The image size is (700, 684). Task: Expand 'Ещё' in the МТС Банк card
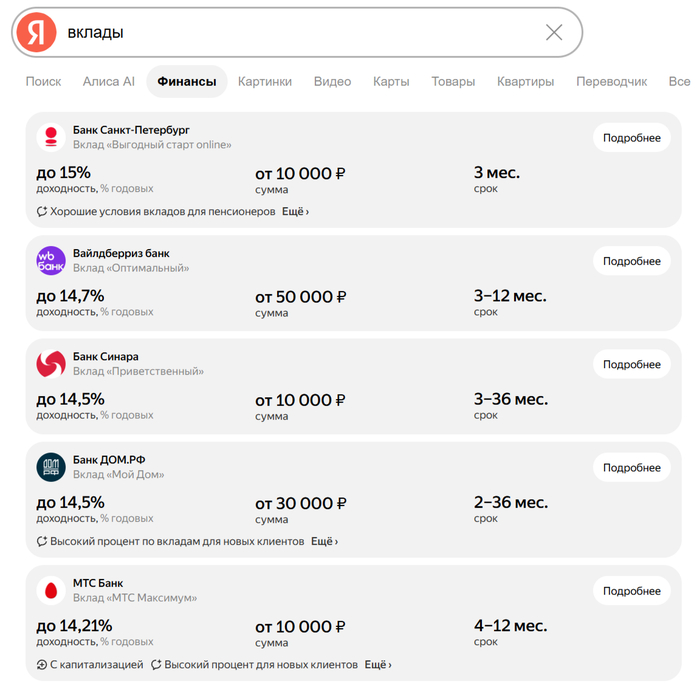point(378,664)
